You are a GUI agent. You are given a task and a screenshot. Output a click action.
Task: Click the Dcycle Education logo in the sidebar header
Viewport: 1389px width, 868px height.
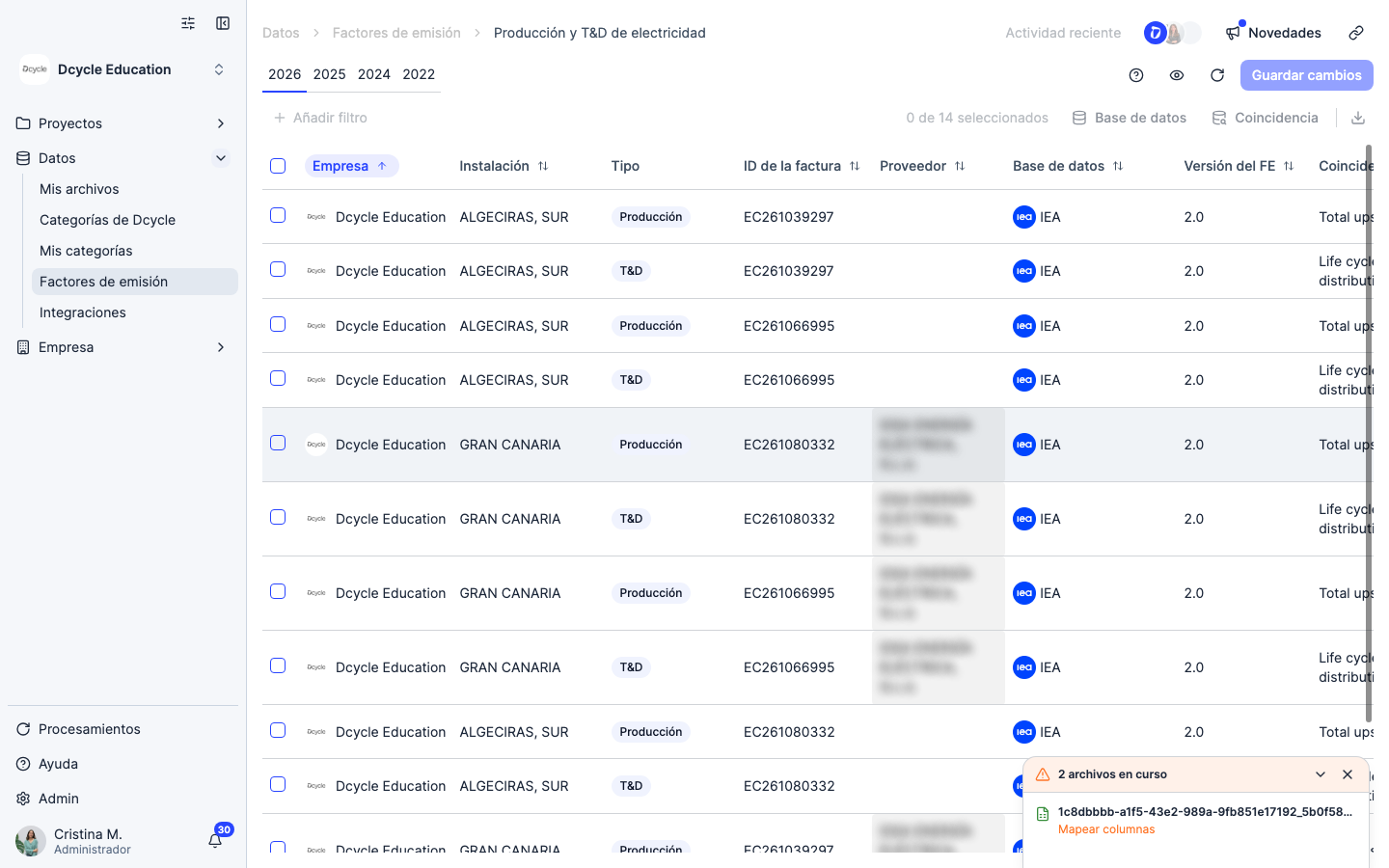click(35, 69)
